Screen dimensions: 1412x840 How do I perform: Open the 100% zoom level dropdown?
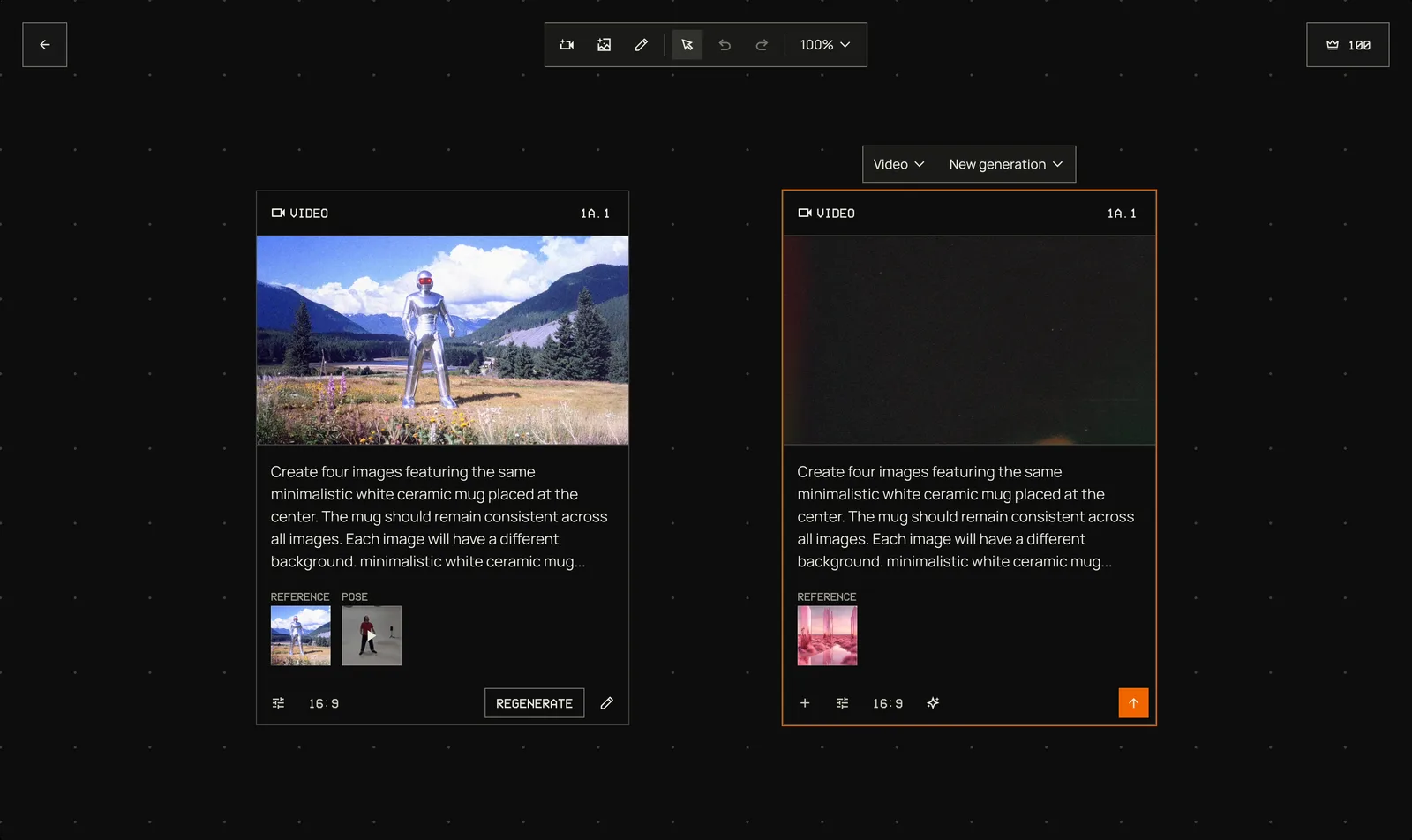(x=825, y=45)
